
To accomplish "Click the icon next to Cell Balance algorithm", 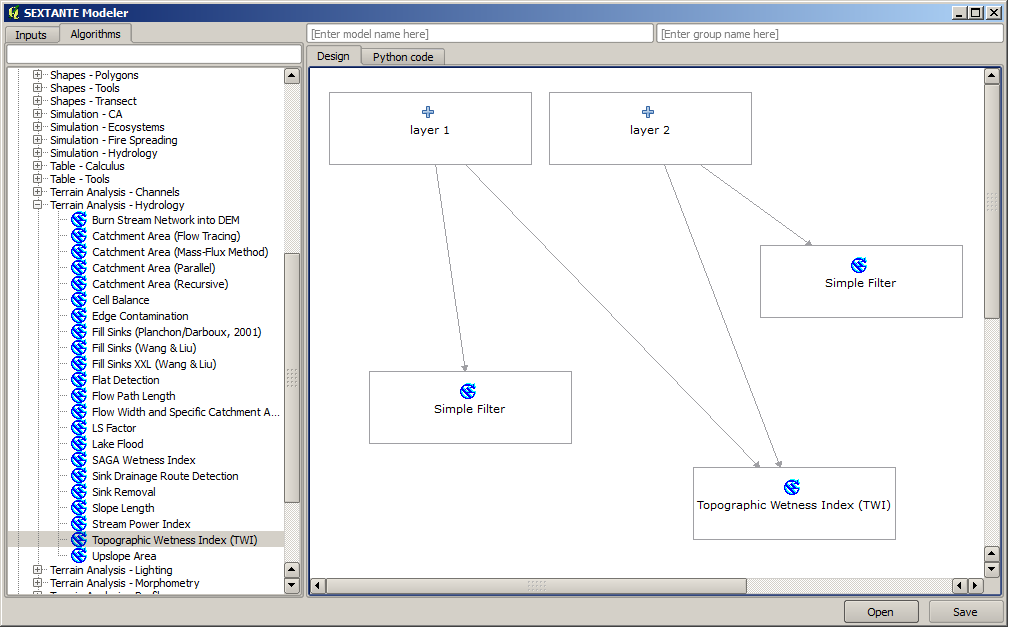I will (x=79, y=300).
